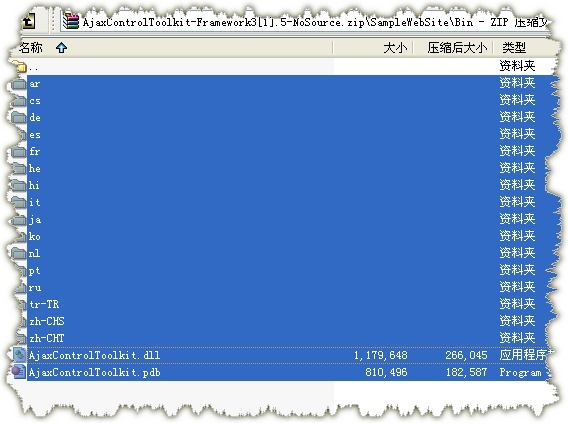
Task: Sort by the 名称 column header
Action: [x=31, y=47]
